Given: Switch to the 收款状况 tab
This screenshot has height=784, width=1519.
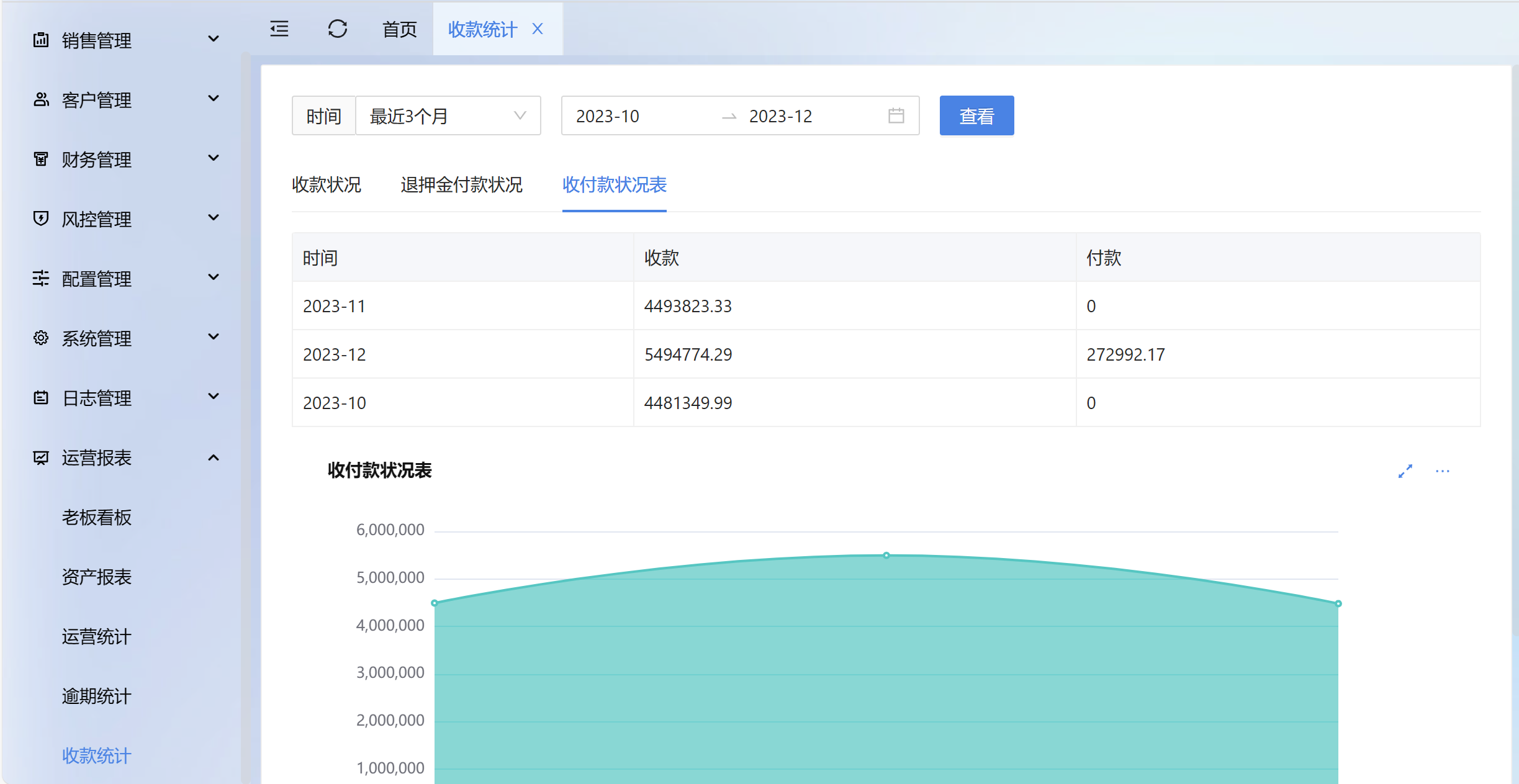Looking at the screenshot, I should coord(327,184).
